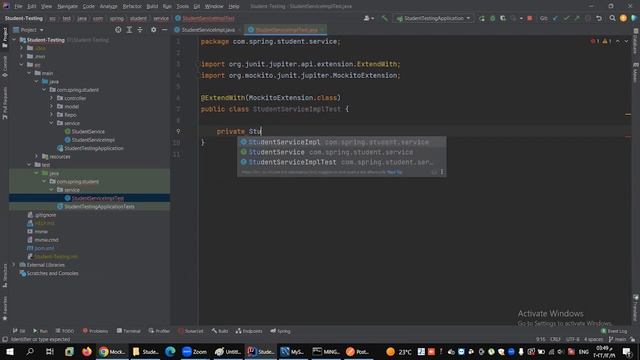Click the Chrome icon in Windows taskbar

(x=111, y=351)
